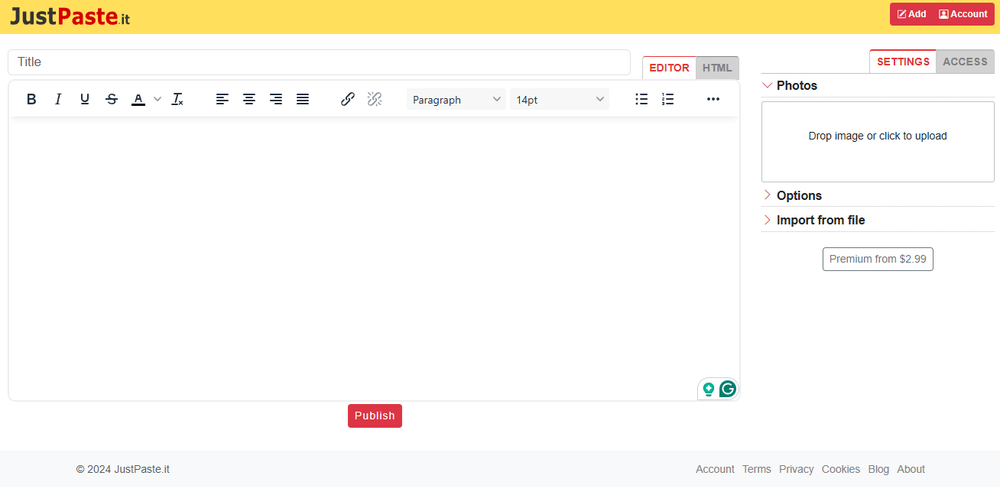The height and width of the screenshot is (487, 1000).
Task: Align text to center
Action: tap(249, 99)
